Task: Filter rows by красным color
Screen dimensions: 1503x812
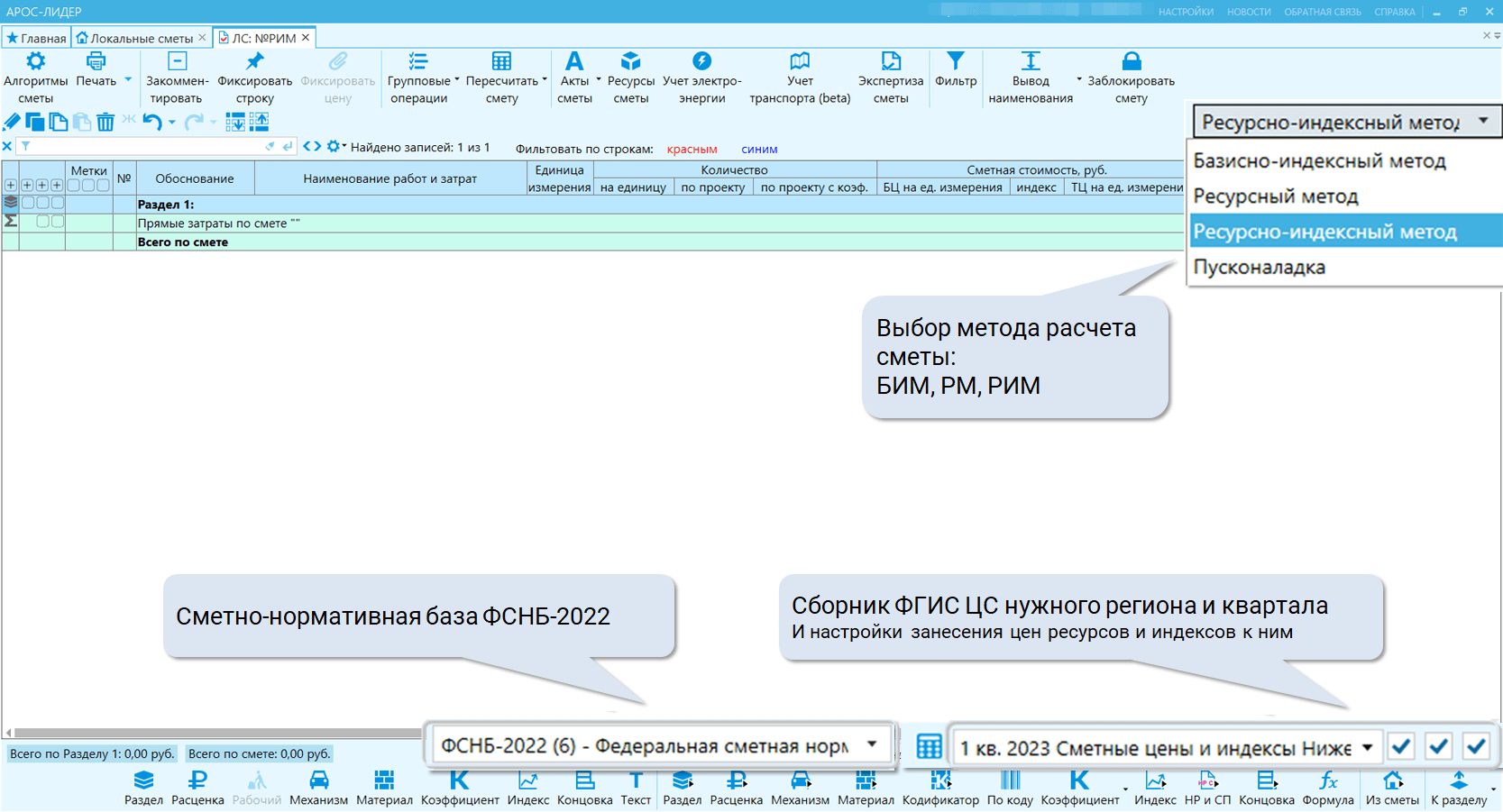Action: click(692, 149)
